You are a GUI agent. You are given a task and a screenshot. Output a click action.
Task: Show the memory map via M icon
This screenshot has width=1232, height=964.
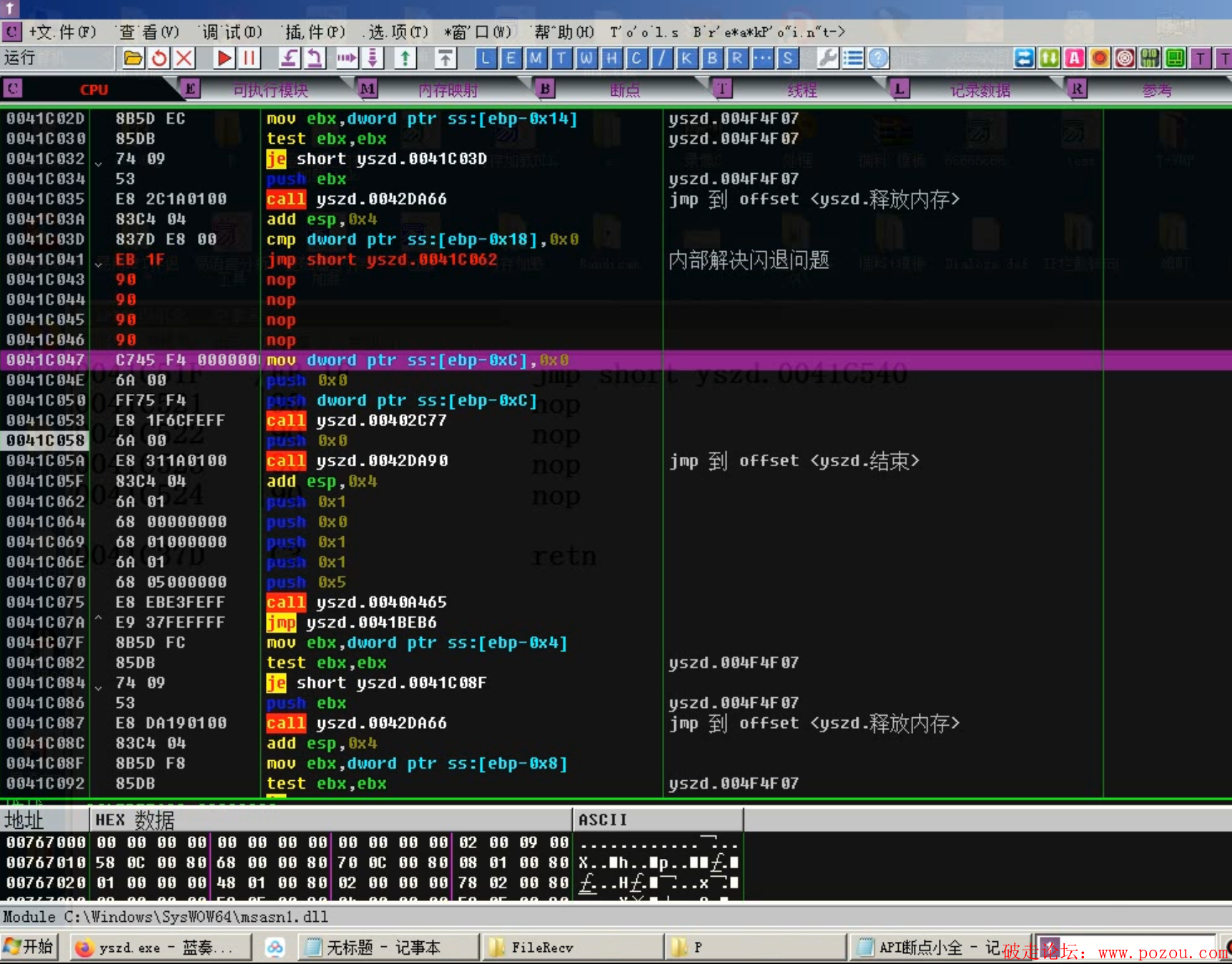coord(536,58)
